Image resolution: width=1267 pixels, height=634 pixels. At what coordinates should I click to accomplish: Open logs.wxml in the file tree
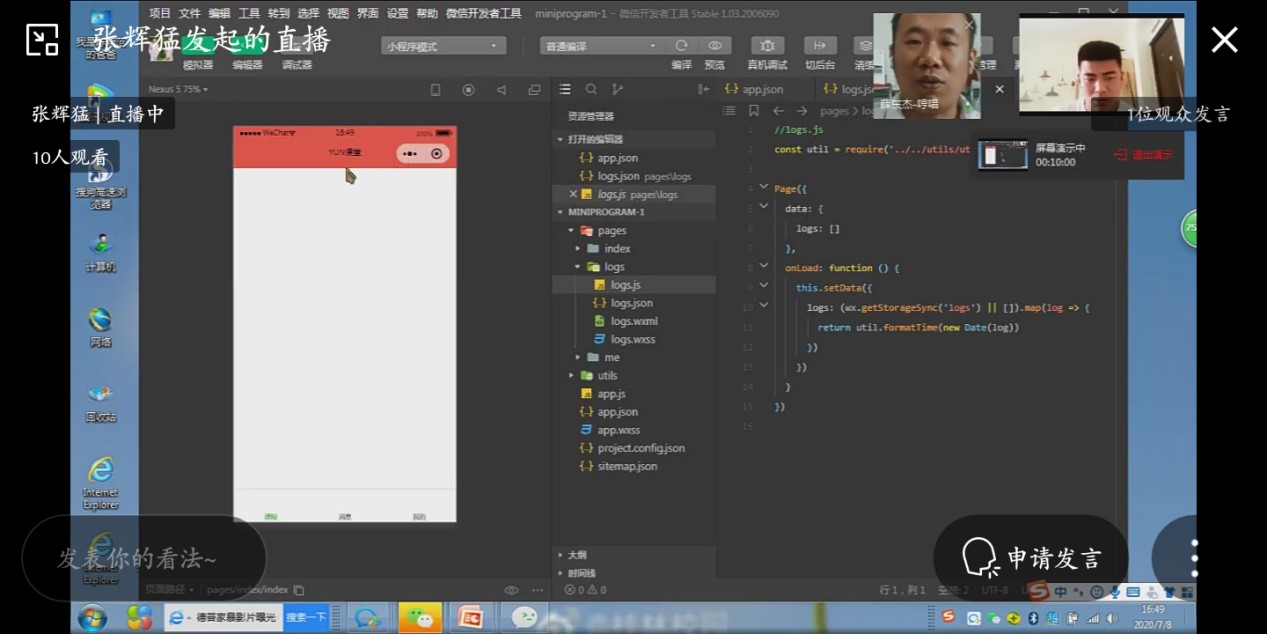[x=634, y=321]
